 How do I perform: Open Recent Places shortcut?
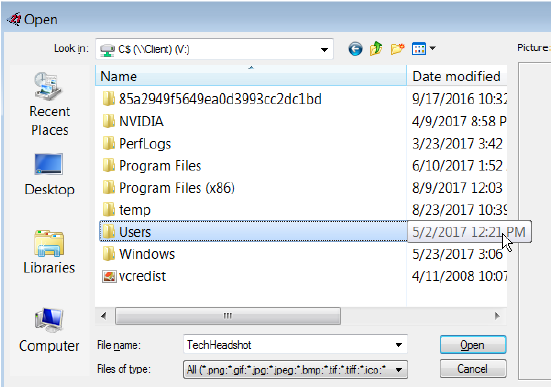point(49,104)
